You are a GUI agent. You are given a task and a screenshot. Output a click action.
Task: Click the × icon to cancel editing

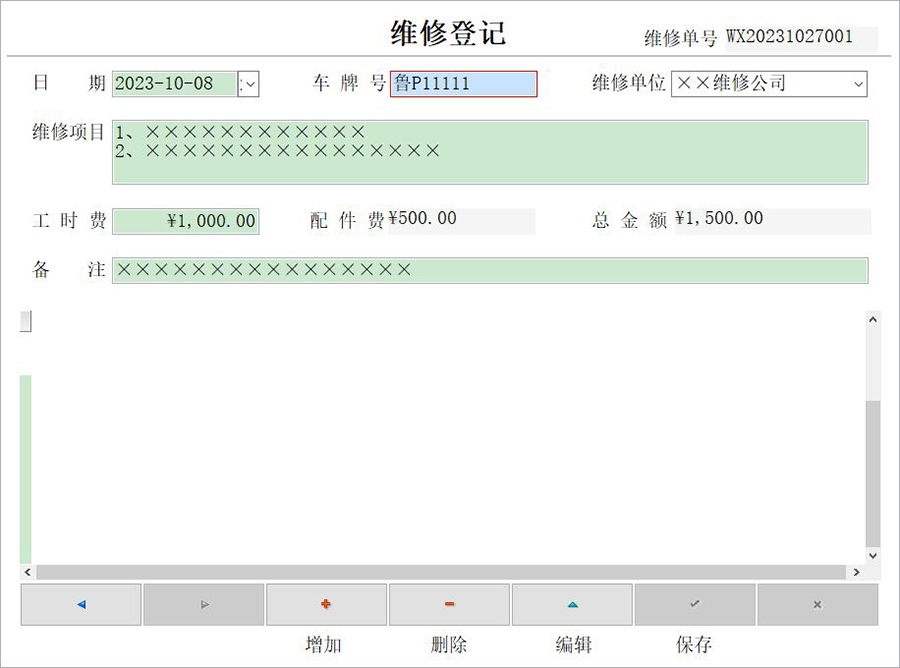(817, 604)
